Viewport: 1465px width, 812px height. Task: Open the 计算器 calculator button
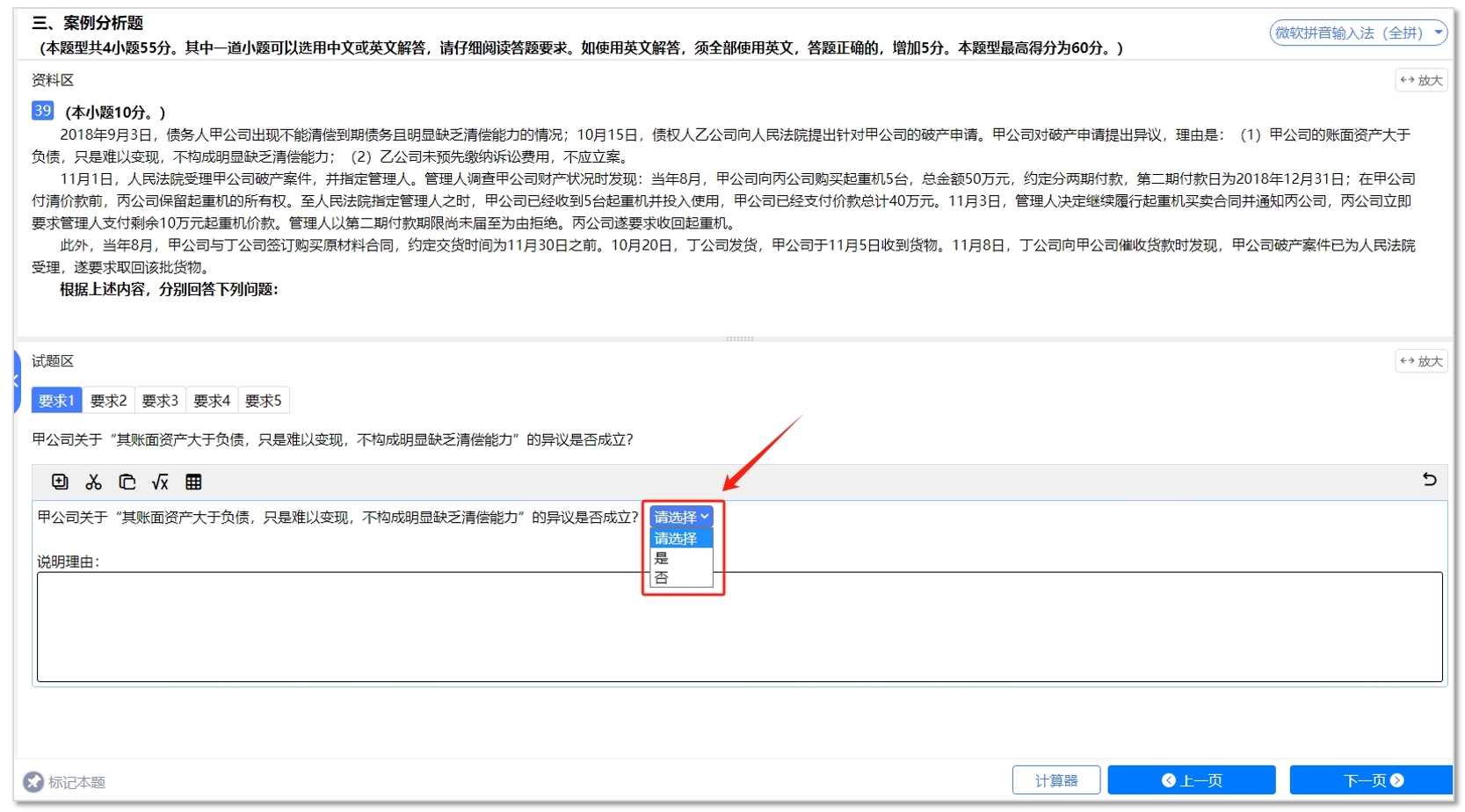click(x=1055, y=780)
